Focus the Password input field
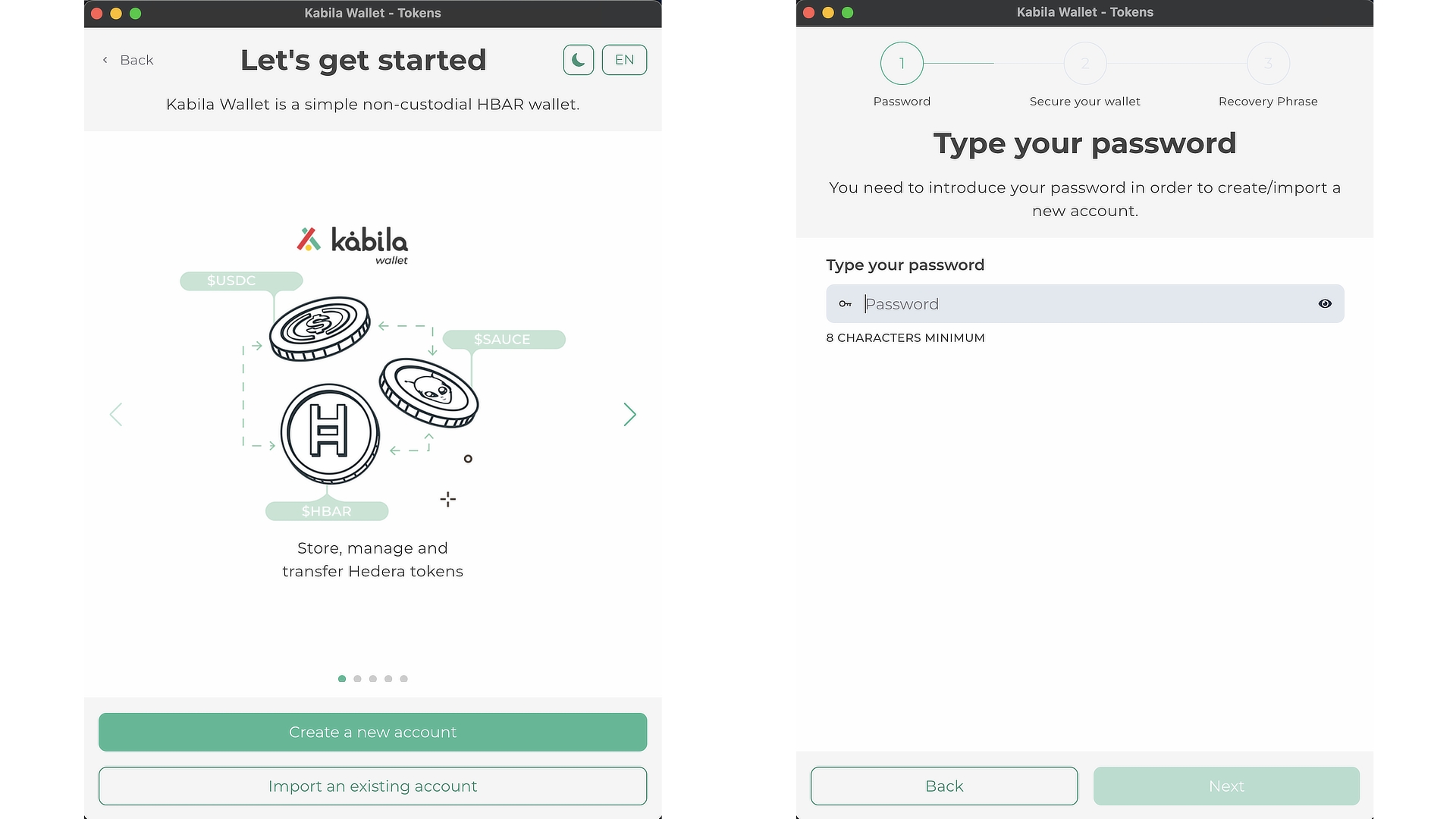 pyautogui.click(x=1084, y=304)
